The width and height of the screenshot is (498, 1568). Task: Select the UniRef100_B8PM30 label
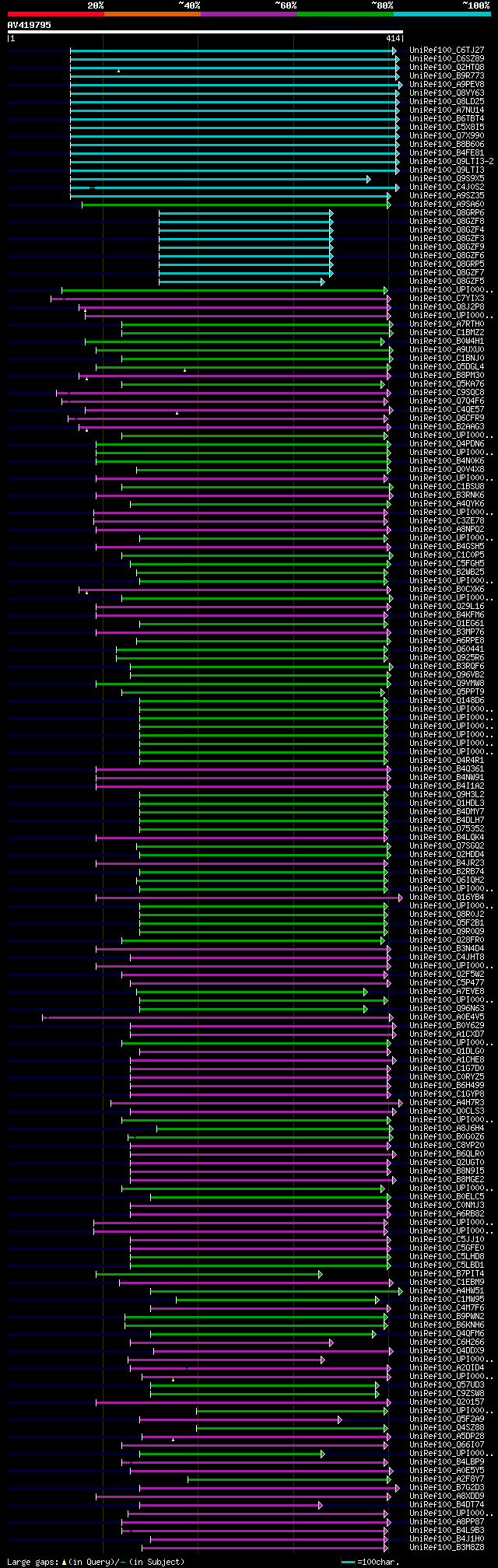point(447,376)
